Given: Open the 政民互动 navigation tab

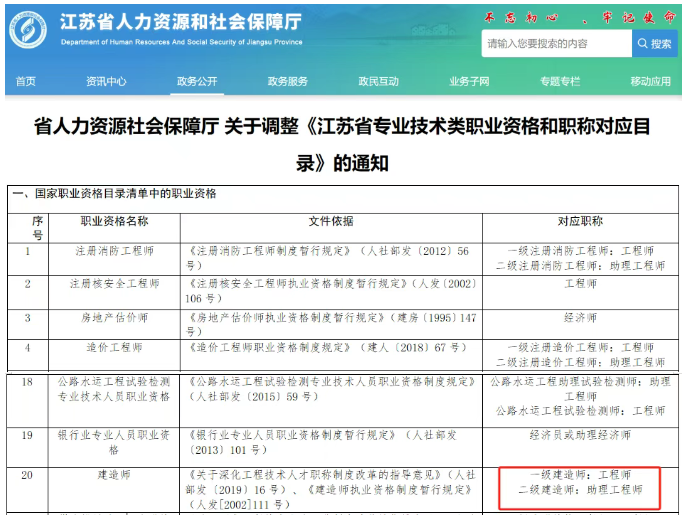Looking at the screenshot, I should pos(378,81).
